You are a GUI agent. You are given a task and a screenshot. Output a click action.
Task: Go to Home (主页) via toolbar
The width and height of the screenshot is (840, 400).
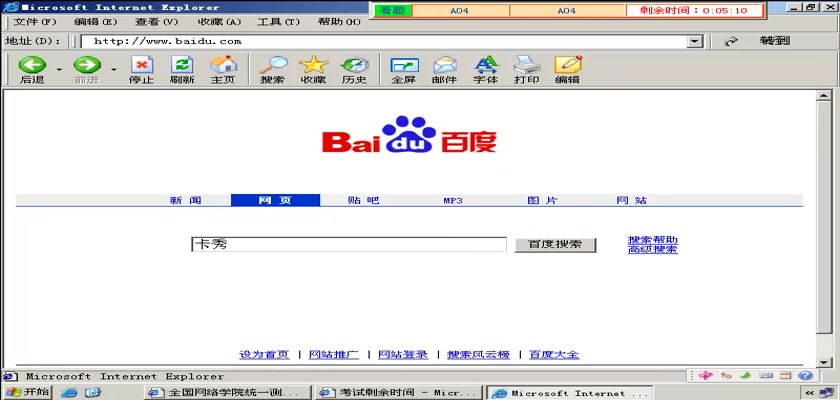[x=223, y=70]
